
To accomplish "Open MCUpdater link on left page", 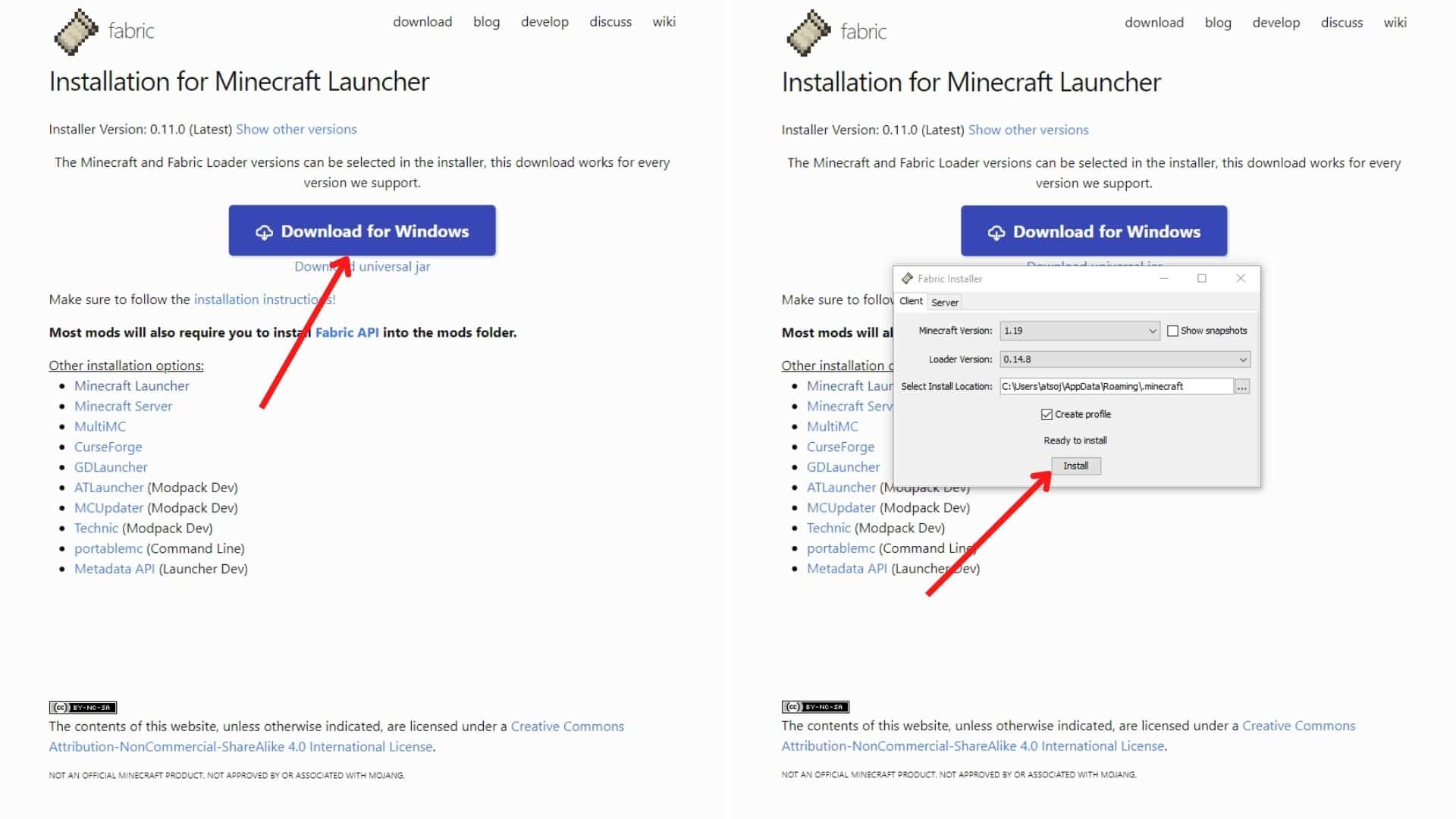I will [108, 508].
